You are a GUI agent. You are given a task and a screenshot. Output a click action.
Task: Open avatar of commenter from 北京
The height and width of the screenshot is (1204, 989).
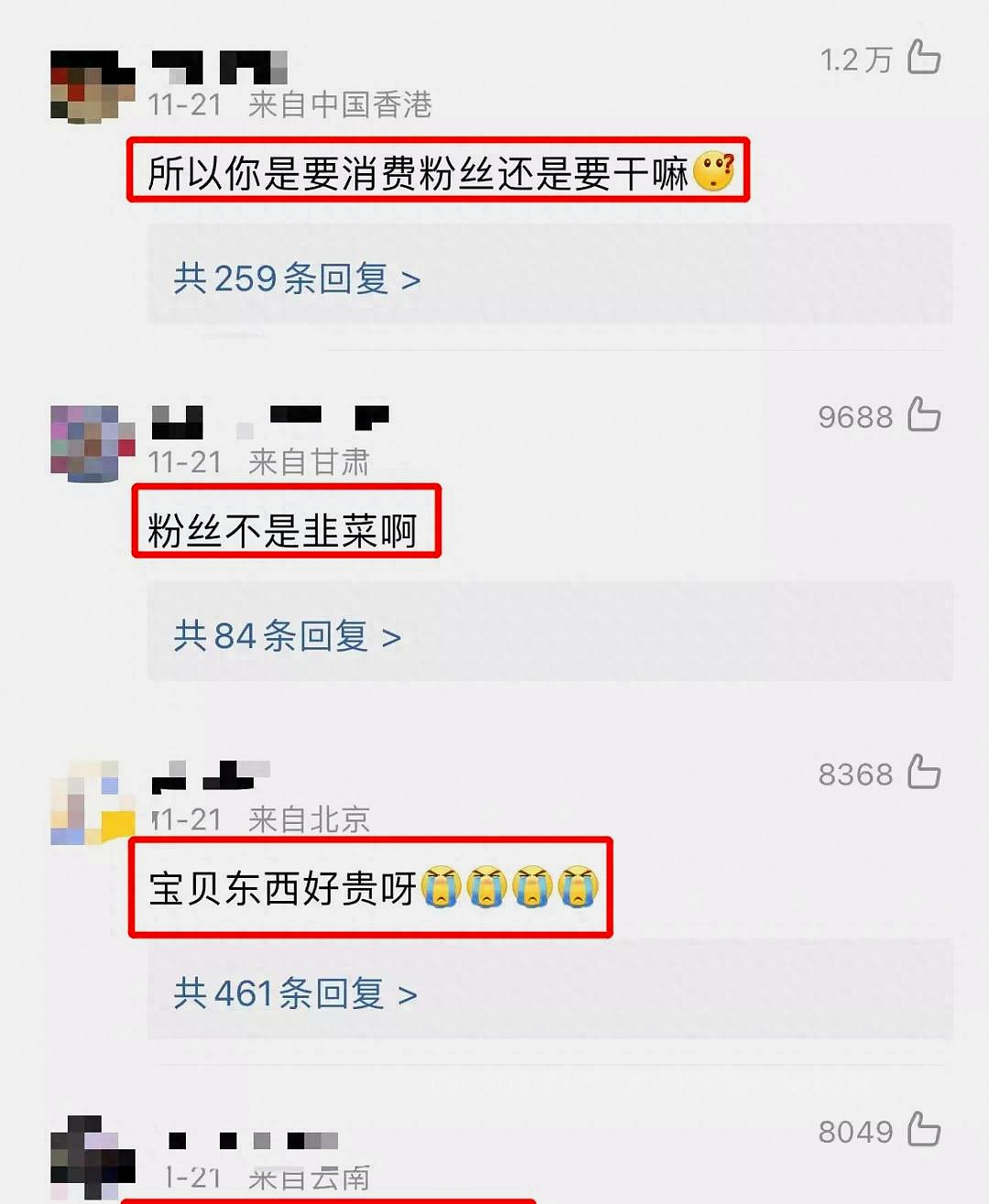pyautogui.click(x=92, y=802)
